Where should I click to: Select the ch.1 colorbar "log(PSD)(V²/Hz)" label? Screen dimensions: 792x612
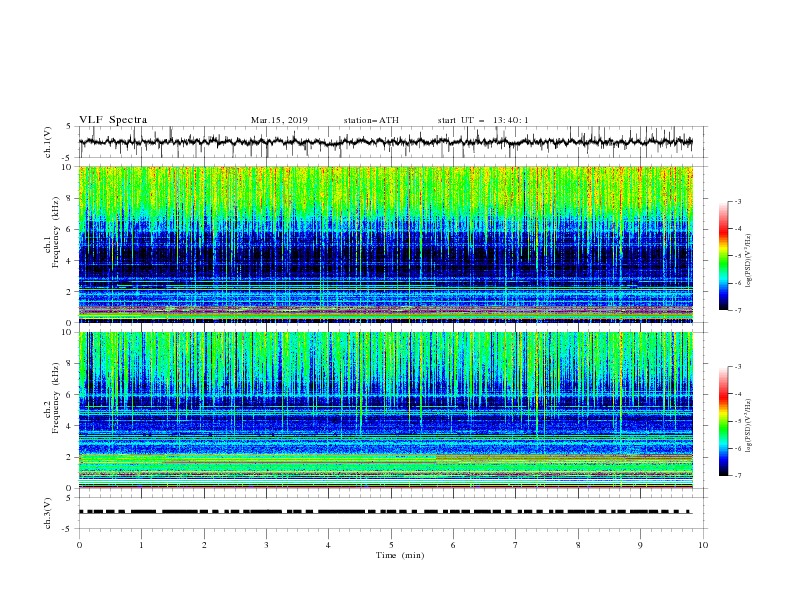[748, 261]
